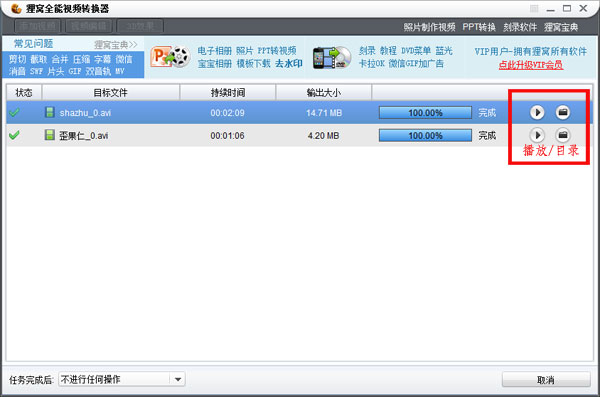
Task: Click the PowerPoint-to-video film reel icon
Action: pos(170,57)
